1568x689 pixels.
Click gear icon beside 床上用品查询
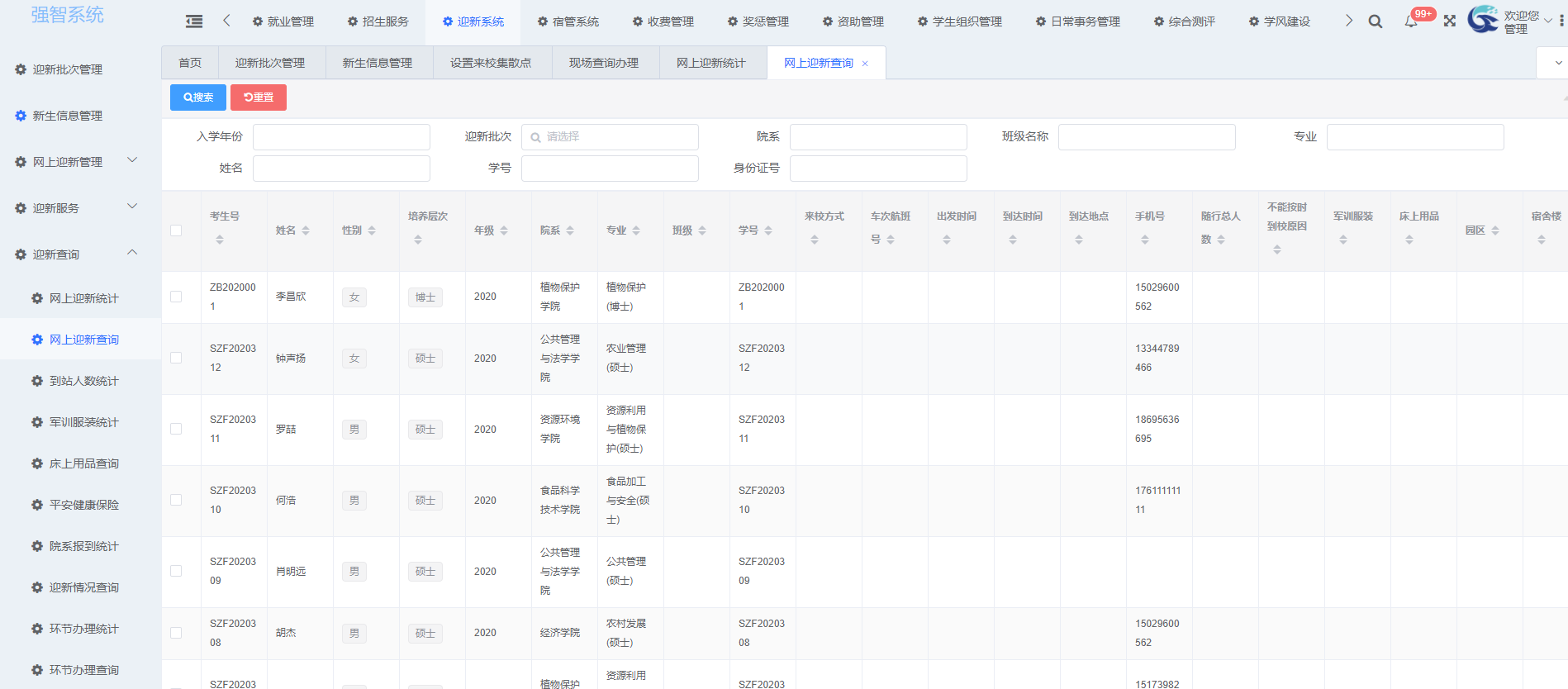(37, 463)
